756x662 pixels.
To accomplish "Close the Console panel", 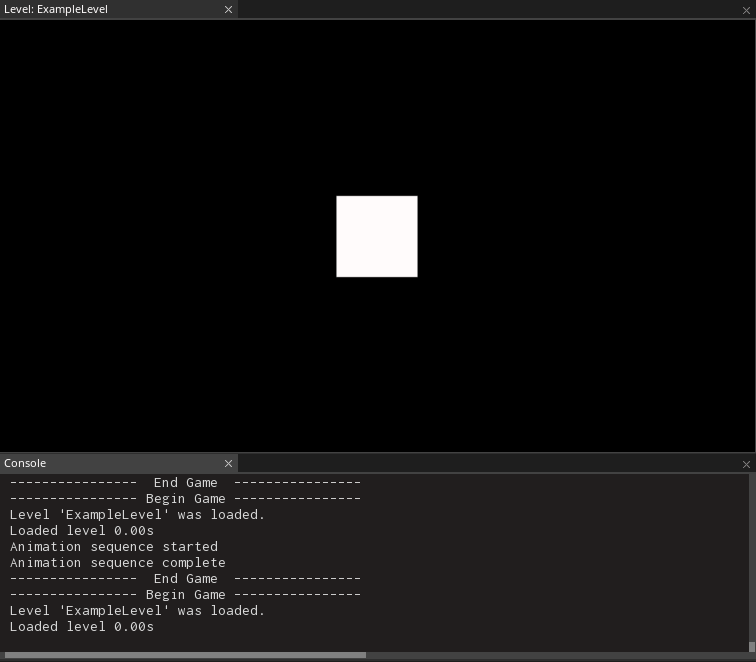I will pyautogui.click(x=746, y=464).
